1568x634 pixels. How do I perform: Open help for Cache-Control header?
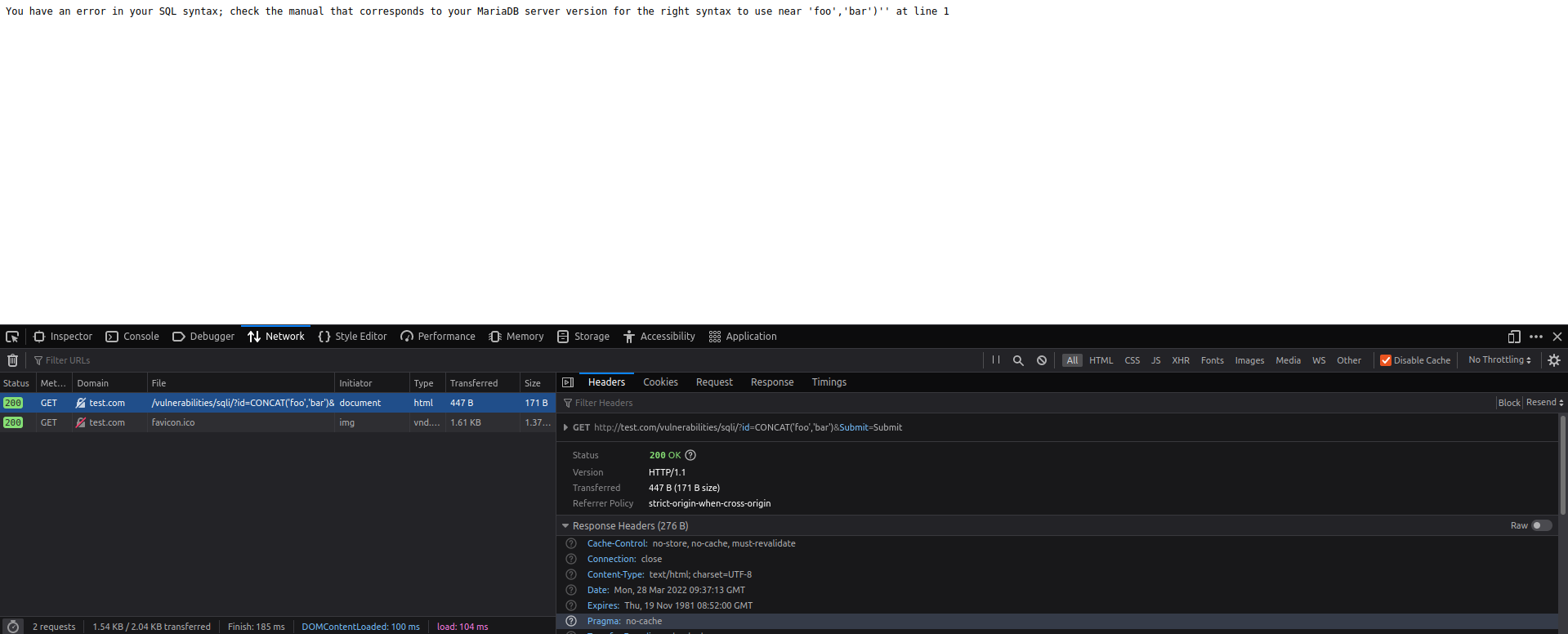[571, 543]
